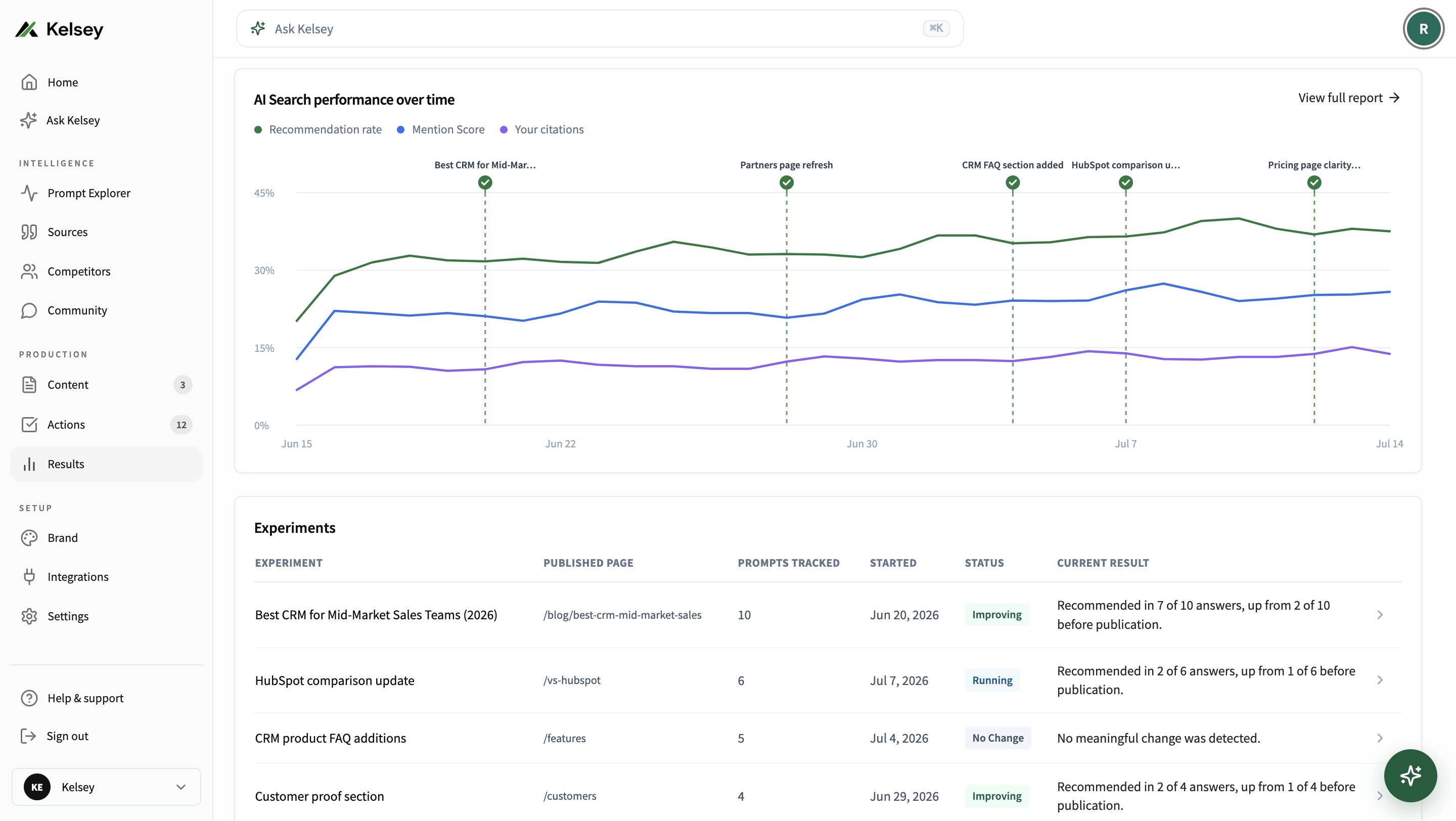
Task: Click green Recommendation rate legend dot
Action: click(258, 130)
